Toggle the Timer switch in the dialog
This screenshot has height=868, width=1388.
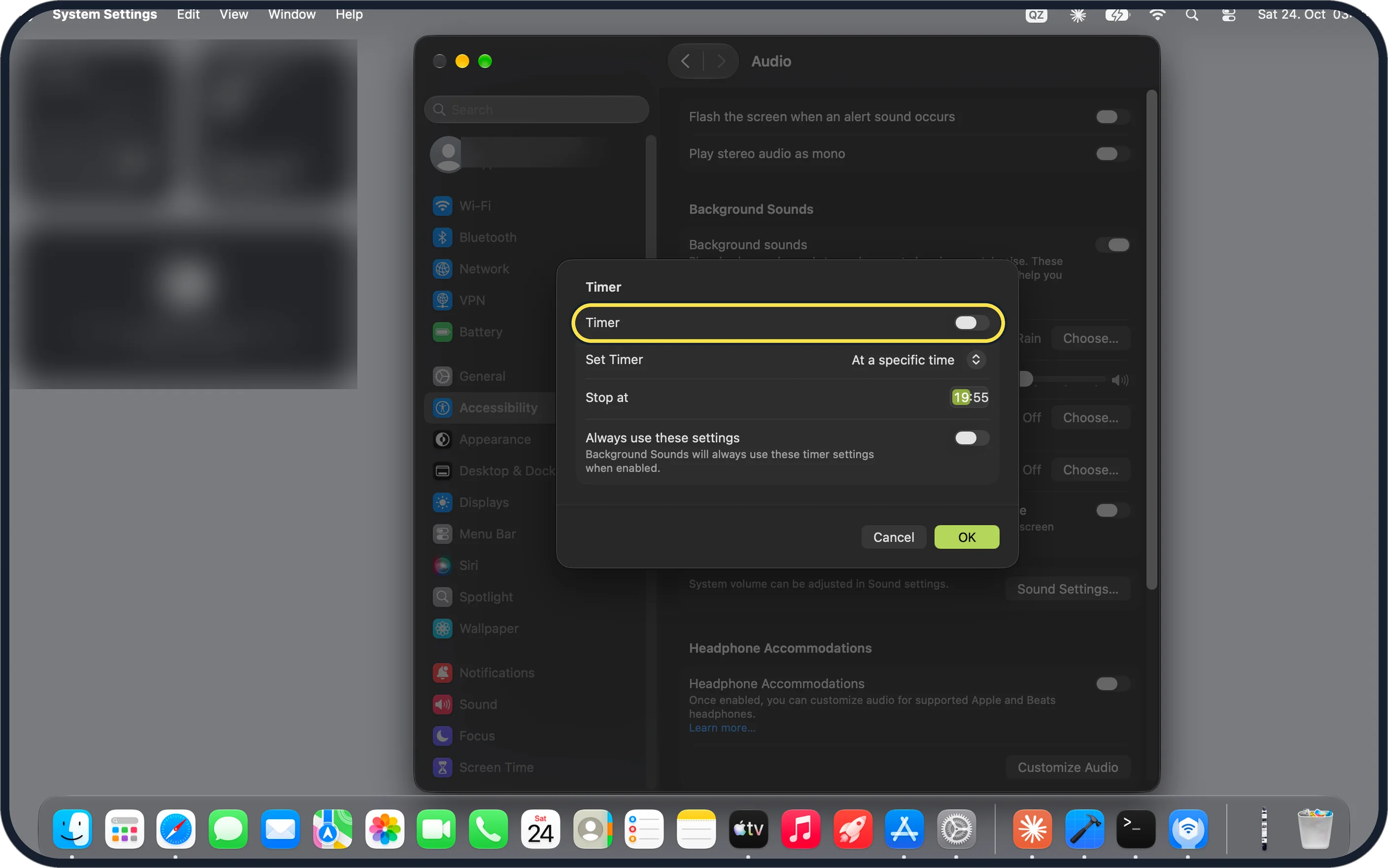click(x=971, y=323)
